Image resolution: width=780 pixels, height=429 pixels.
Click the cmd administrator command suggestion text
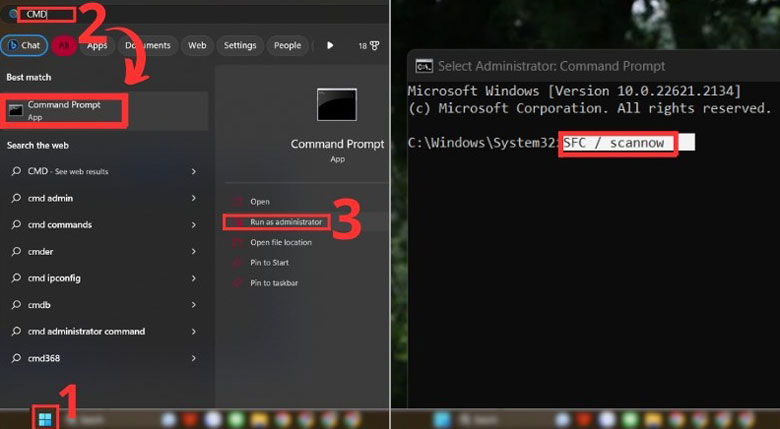pos(87,331)
